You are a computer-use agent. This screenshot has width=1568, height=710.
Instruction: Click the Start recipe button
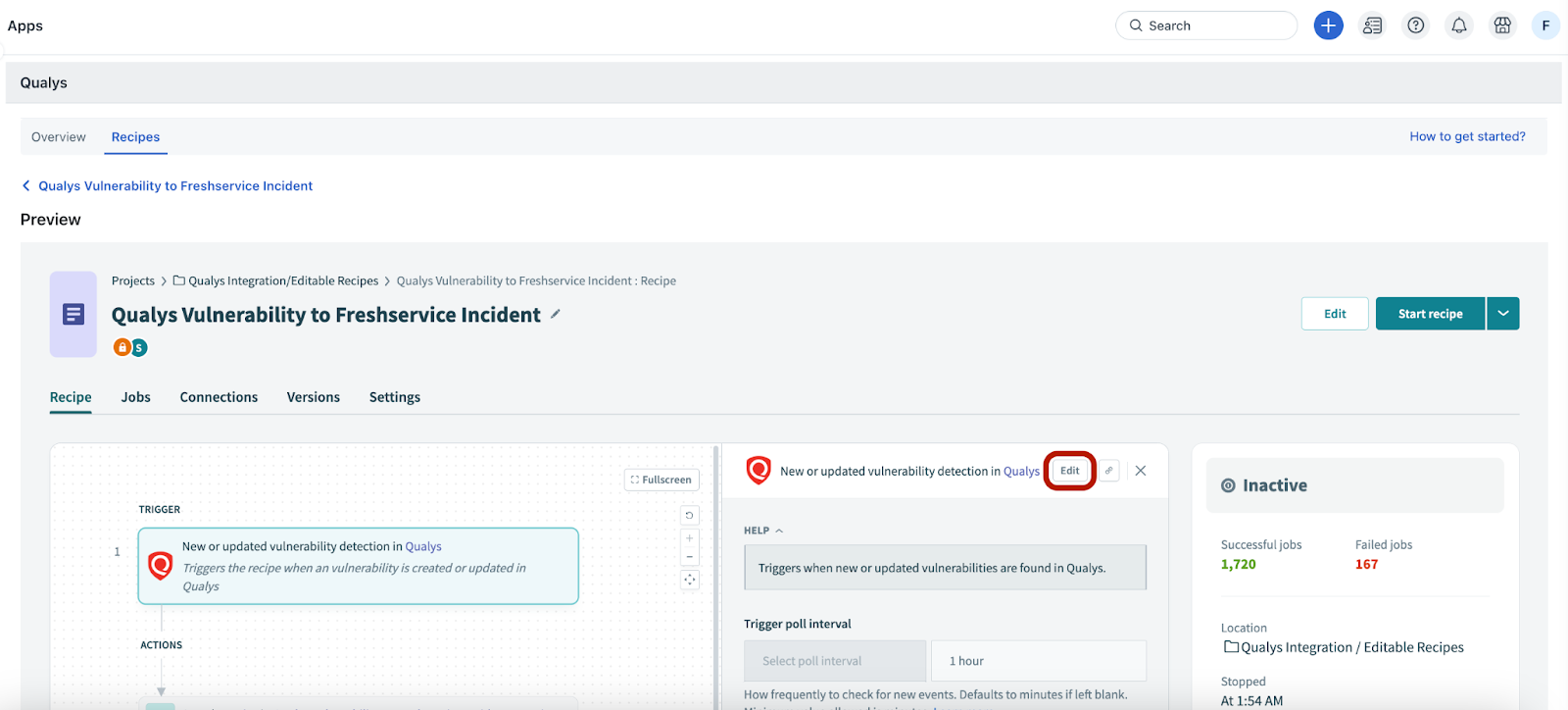[x=1430, y=314]
